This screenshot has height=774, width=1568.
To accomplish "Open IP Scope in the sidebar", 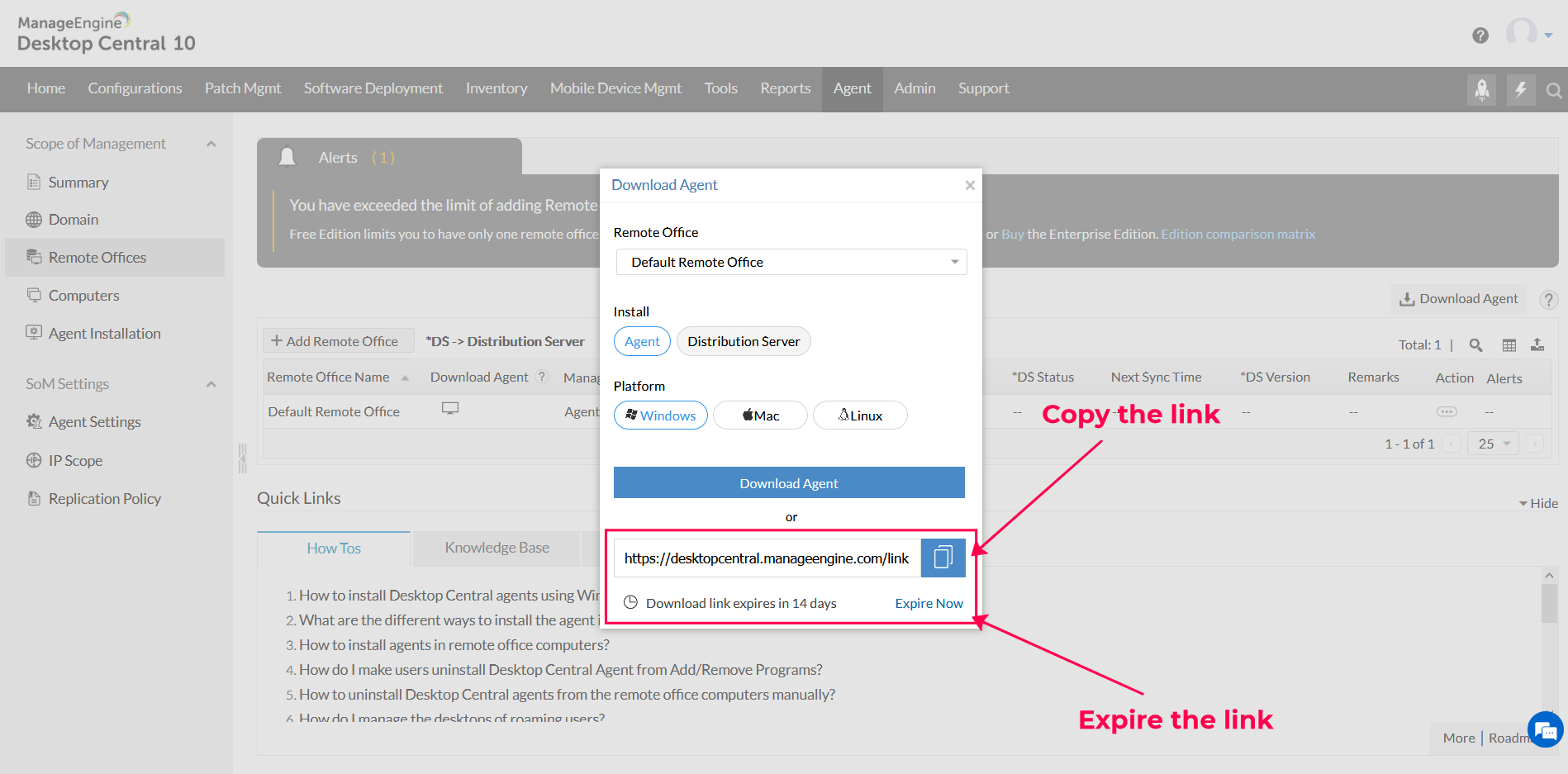I will 75,461.
